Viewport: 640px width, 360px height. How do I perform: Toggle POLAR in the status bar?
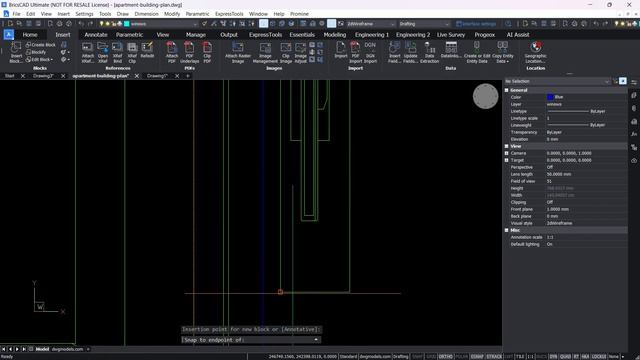pos(461,356)
